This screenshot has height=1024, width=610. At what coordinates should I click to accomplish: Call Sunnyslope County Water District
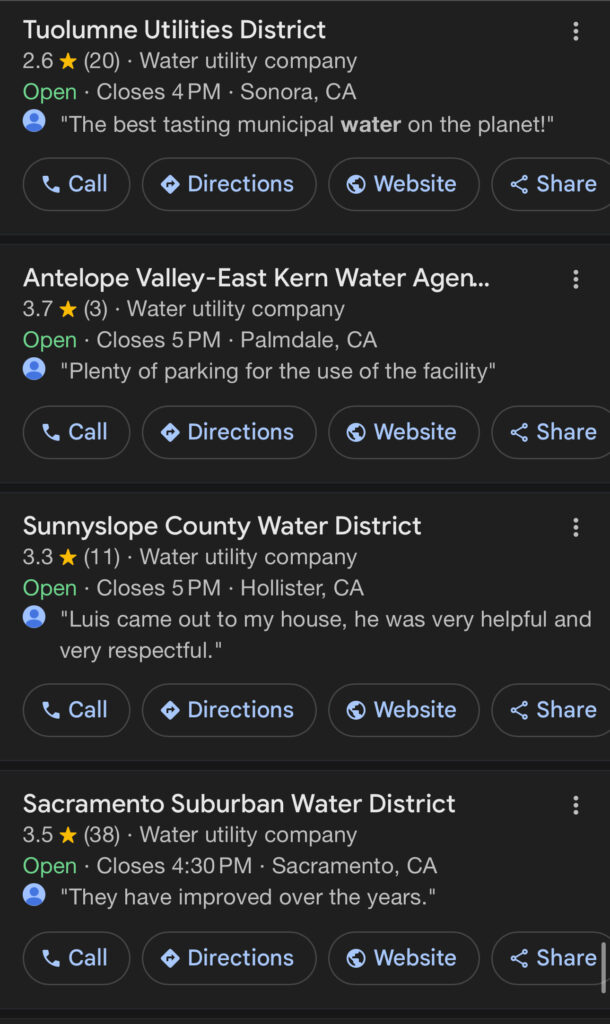(x=76, y=710)
